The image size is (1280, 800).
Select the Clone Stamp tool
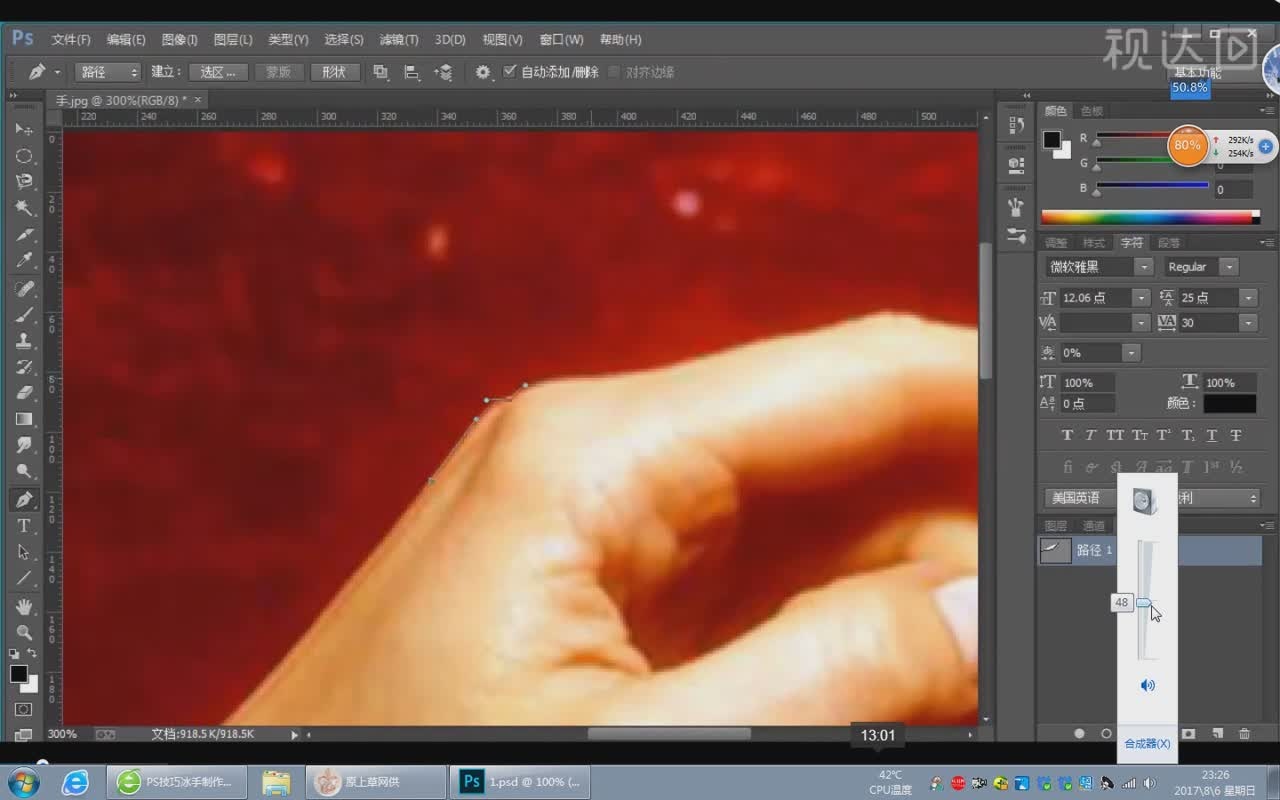[24, 340]
